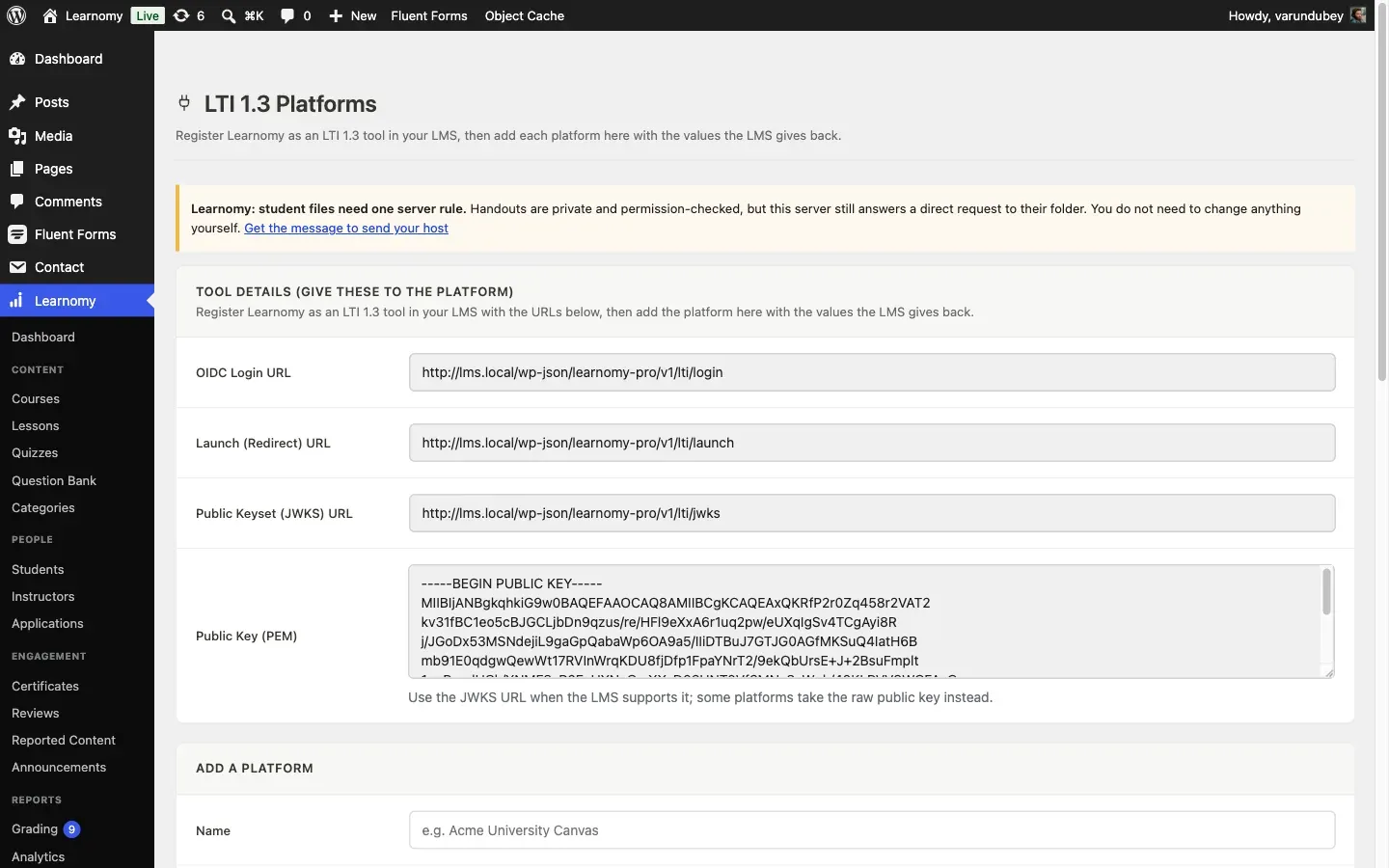Image resolution: width=1389 pixels, height=868 pixels.
Task: Open the WordPress logo menu
Action: (16, 15)
